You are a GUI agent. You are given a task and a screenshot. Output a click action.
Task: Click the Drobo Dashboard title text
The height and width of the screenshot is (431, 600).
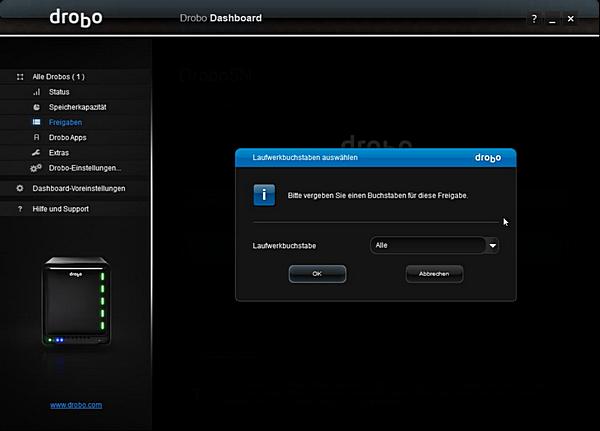click(x=221, y=18)
